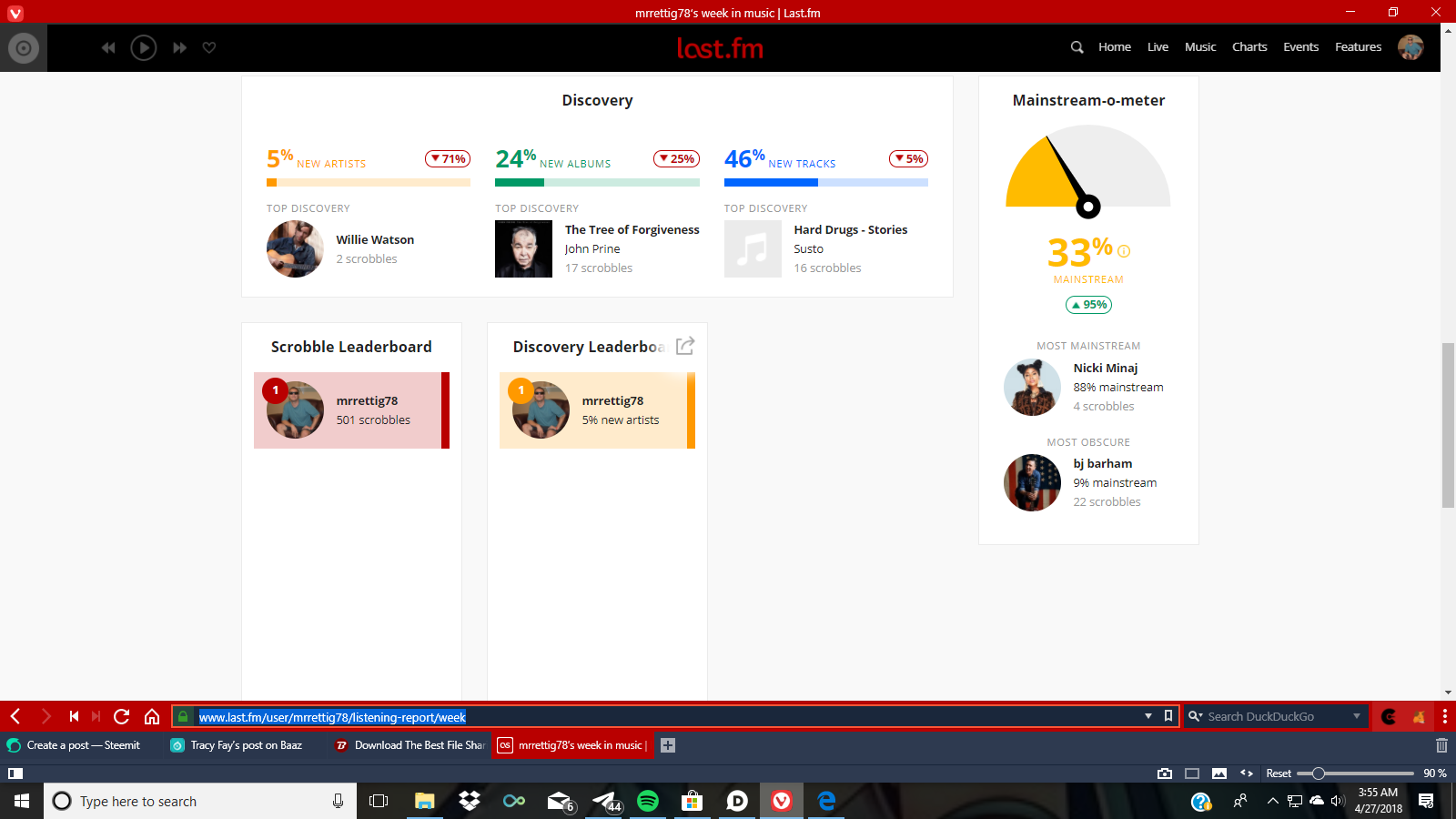Screen dimensions: 1456x819
Task: Open Spotify from the taskbar
Action: (648, 801)
